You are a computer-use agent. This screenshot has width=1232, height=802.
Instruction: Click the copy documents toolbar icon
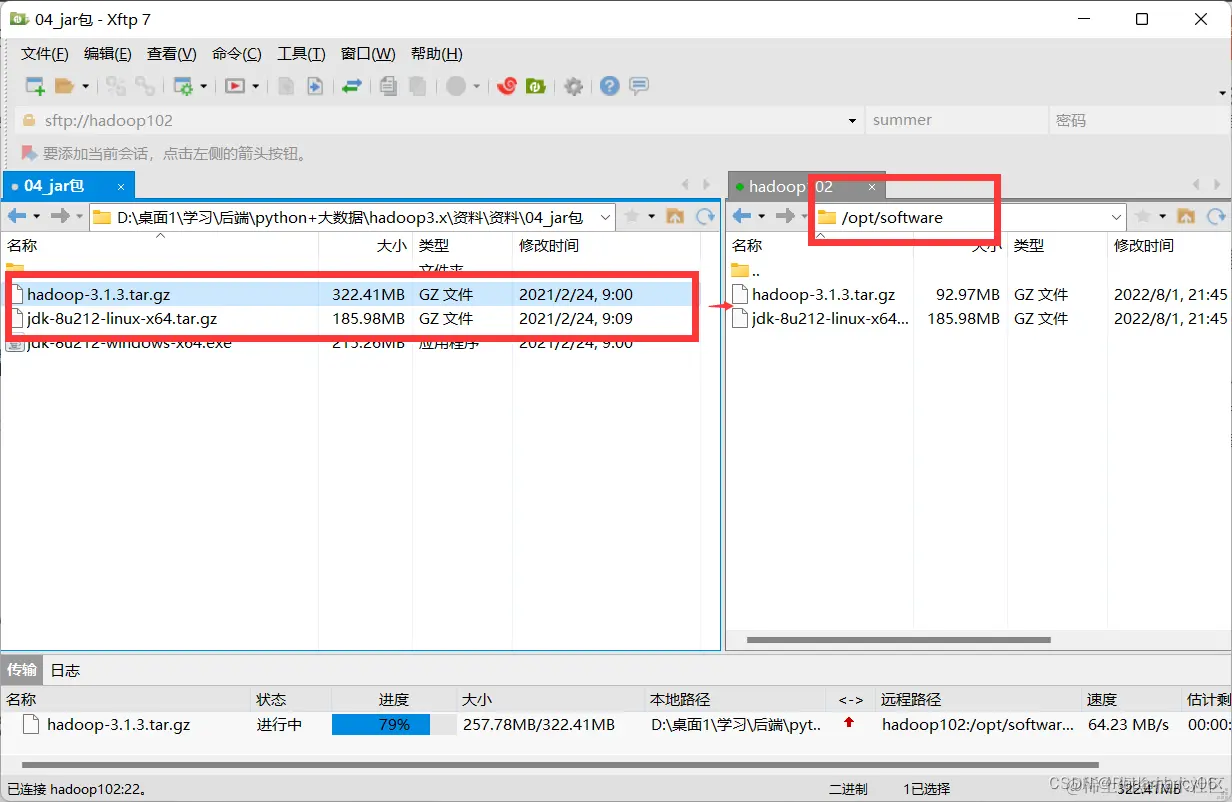(389, 86)
